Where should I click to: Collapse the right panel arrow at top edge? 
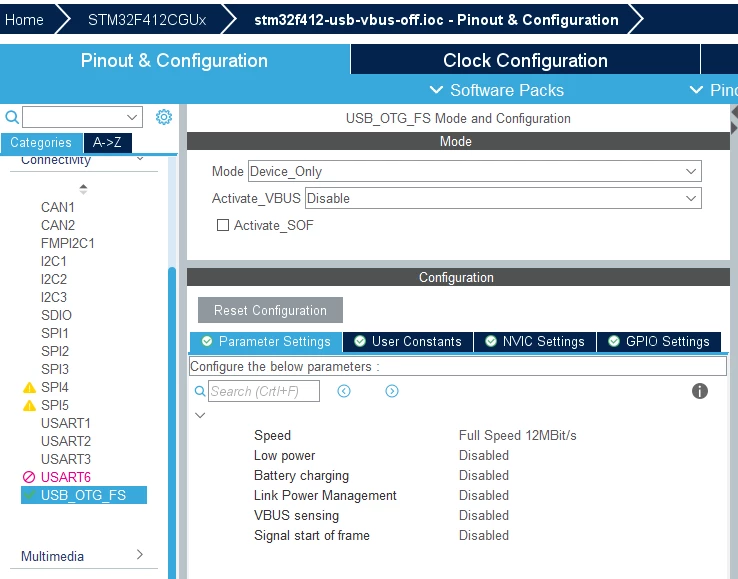(x=734, y=112)
